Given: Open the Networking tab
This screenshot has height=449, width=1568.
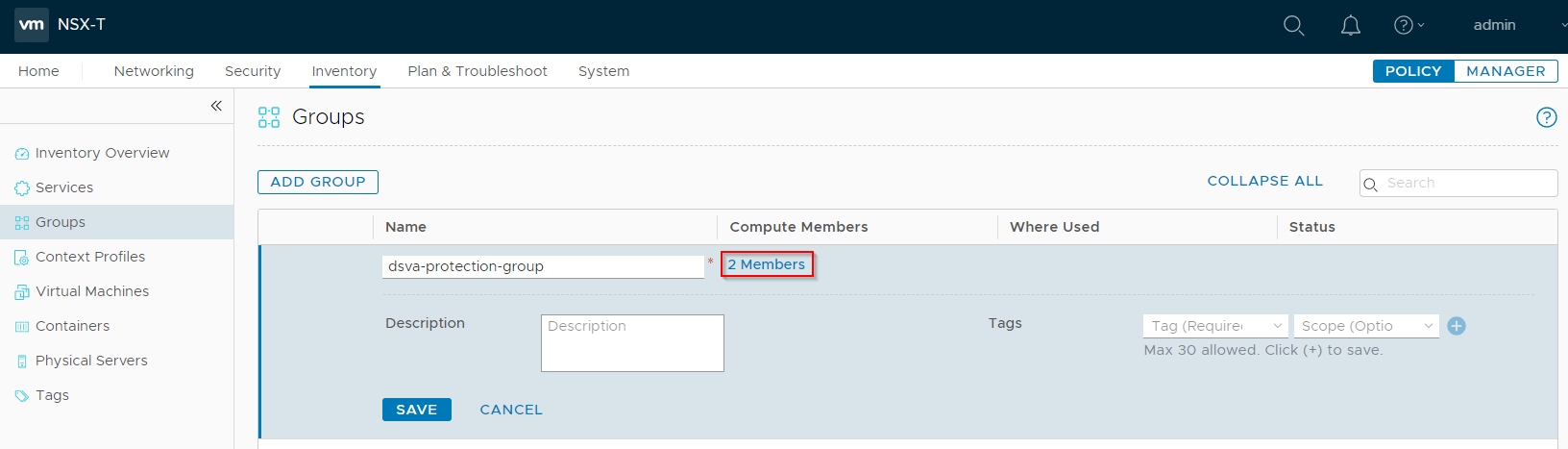Looking at the screenshot, I should (x=154, y=71).
